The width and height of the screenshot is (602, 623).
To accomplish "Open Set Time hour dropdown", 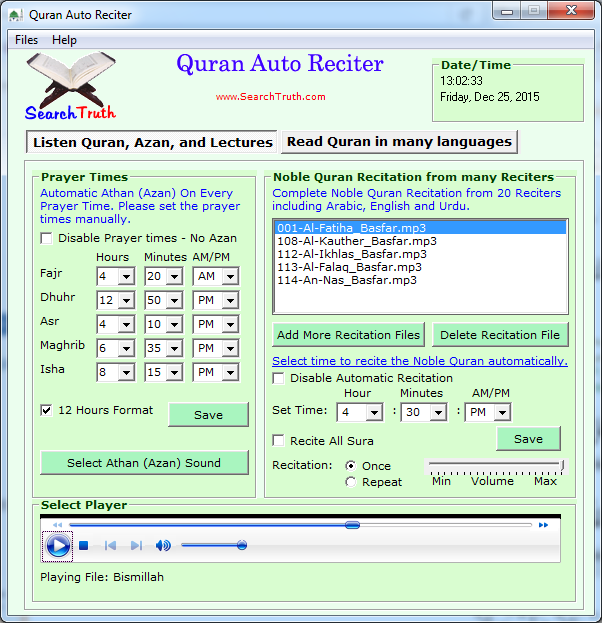I will pos(374,412).
